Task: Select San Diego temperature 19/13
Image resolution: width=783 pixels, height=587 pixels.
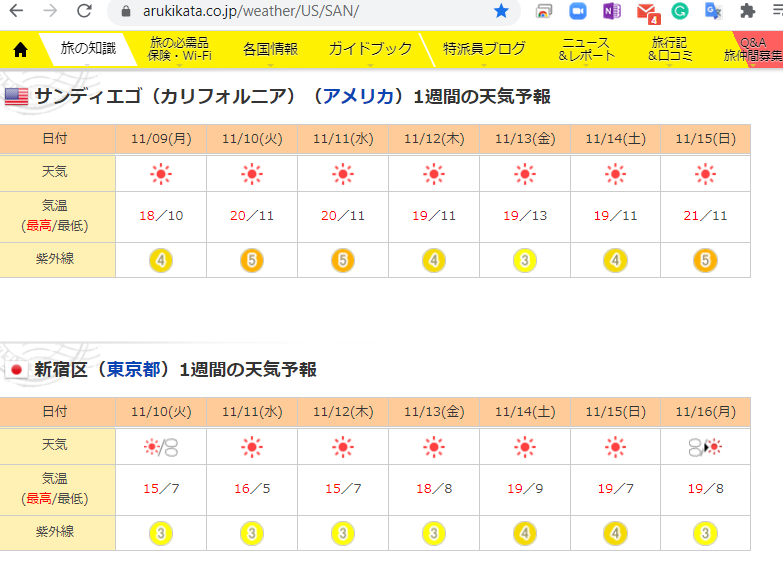Action: 525,216
